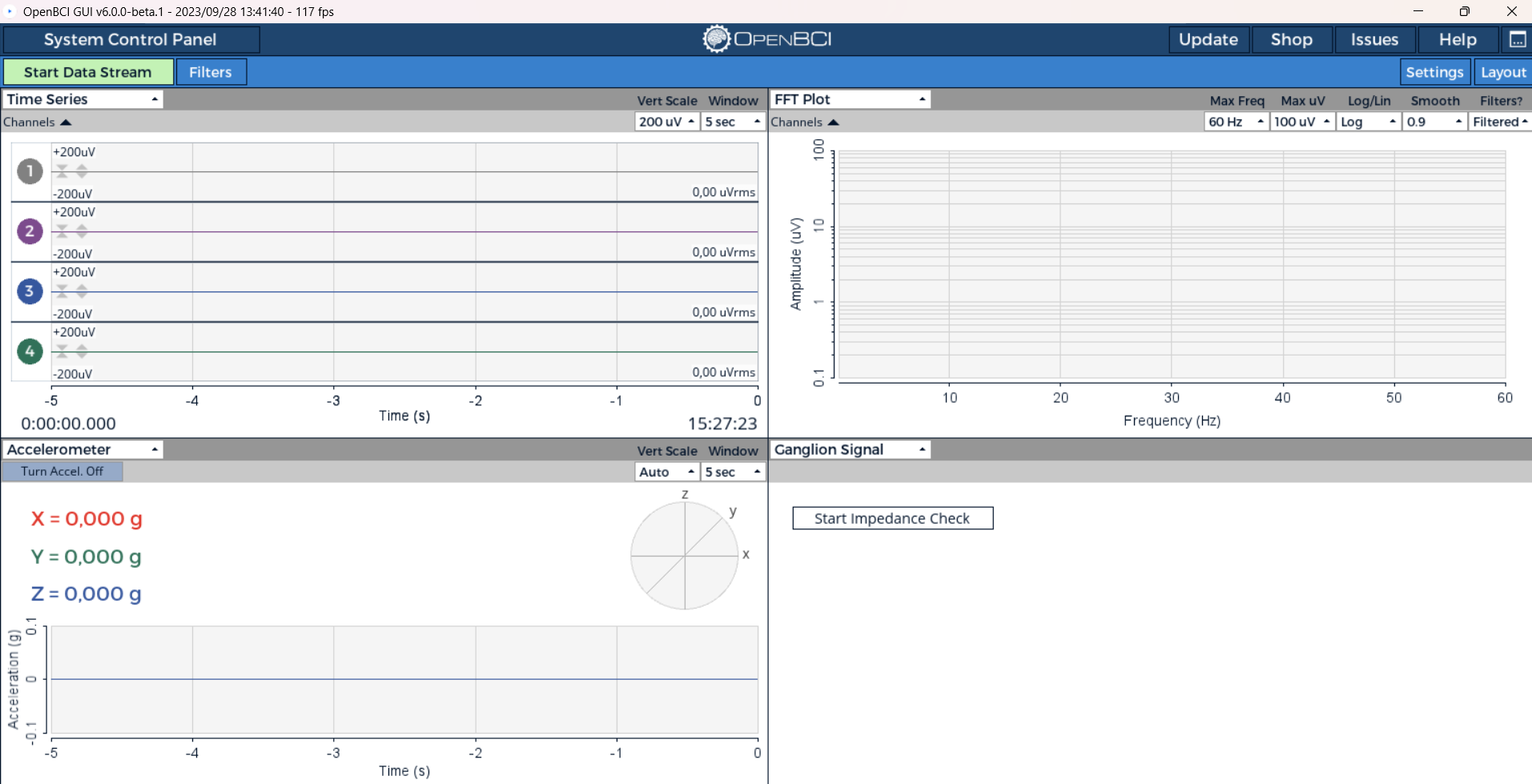Open the Issues menu item
This screenshot has height=784, width=1532.
point(1374,39)
